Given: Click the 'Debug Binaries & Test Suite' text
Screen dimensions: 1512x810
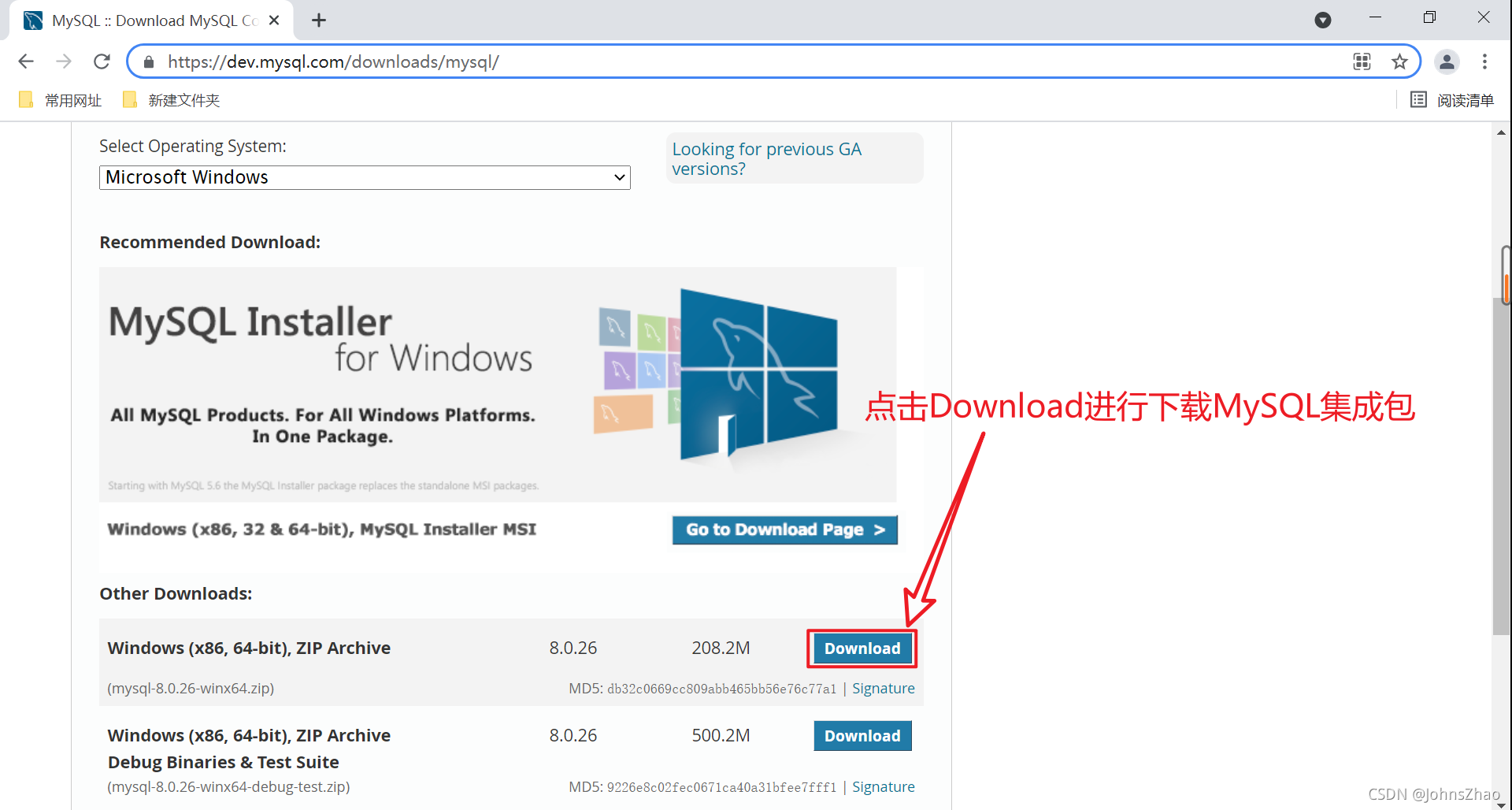Looking at the screenshot, I should 224,762.
